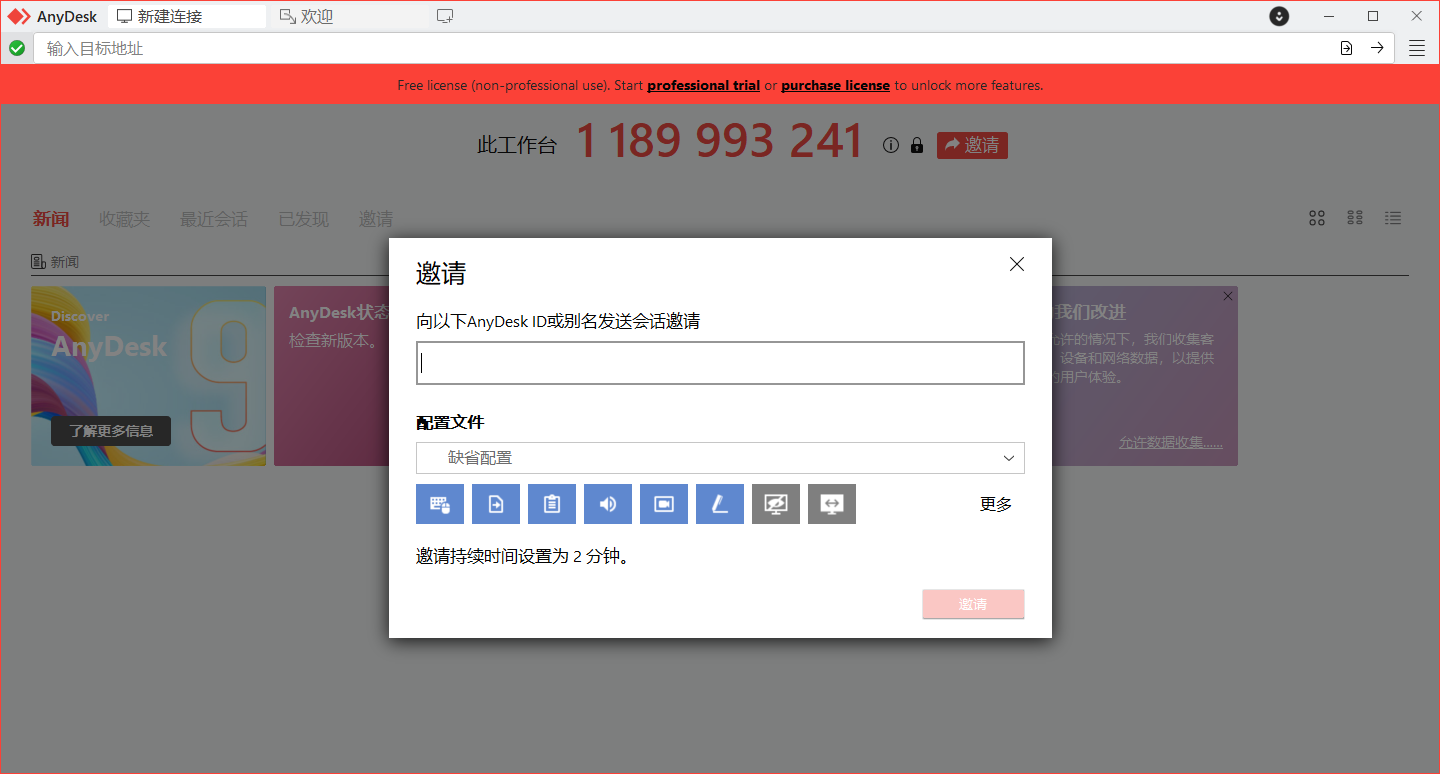Follow the professional trial link
Viewport: 1440px width, 774px height.
[703, 85]
